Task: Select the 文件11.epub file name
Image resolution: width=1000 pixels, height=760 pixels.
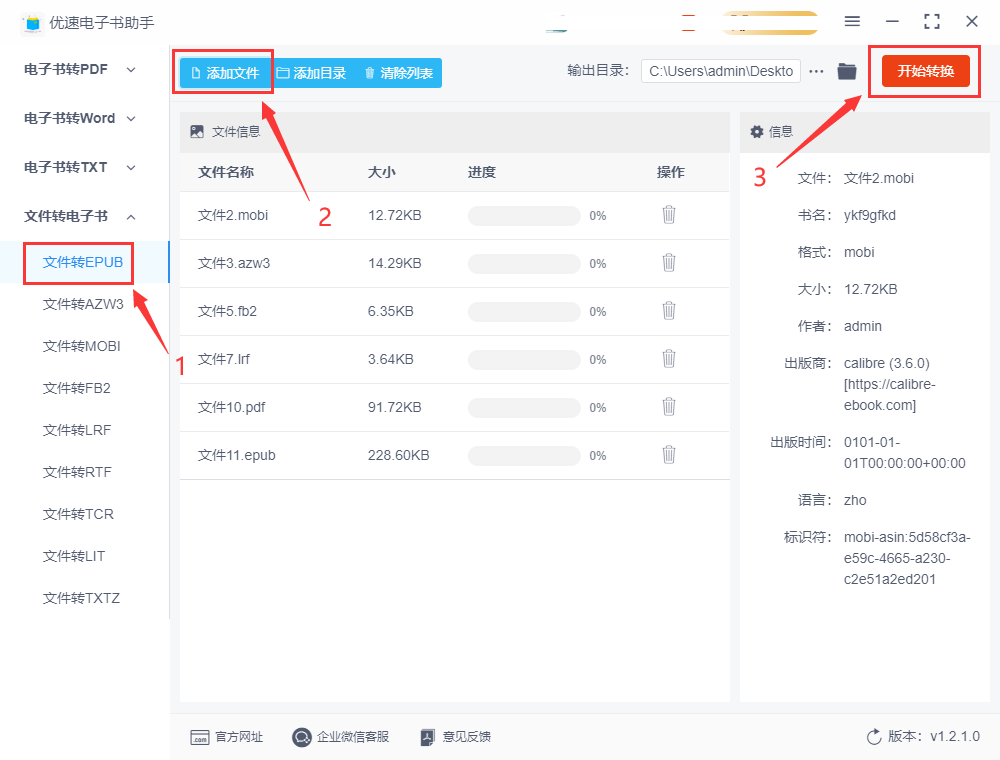Action: [x=237, y=455]
